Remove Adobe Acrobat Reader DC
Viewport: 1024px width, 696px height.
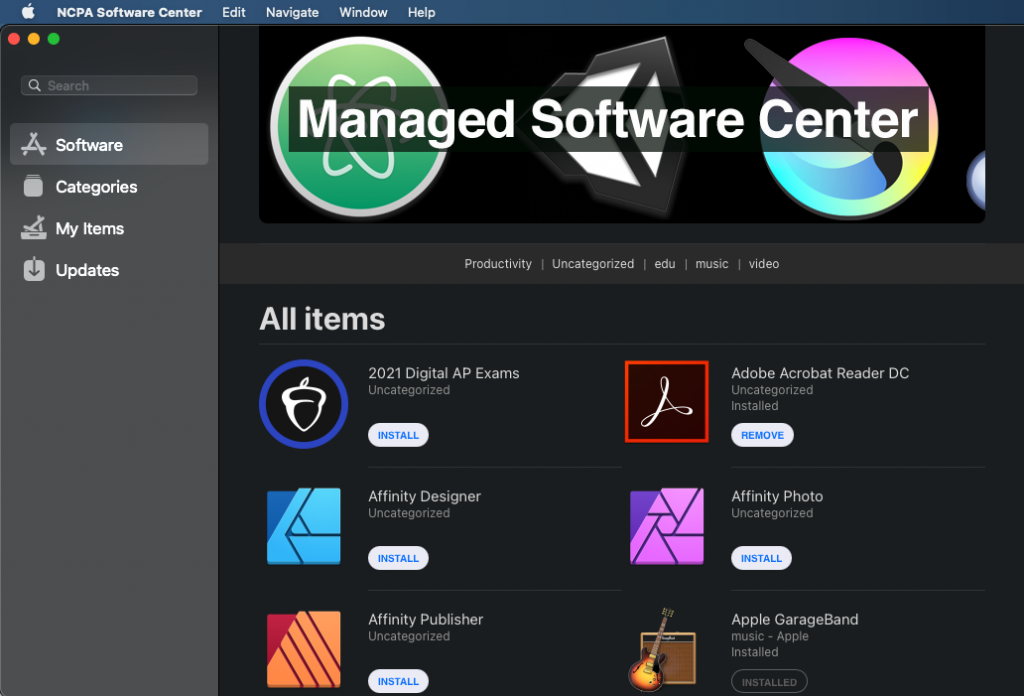pyautogui.click(x=762, y=435)
